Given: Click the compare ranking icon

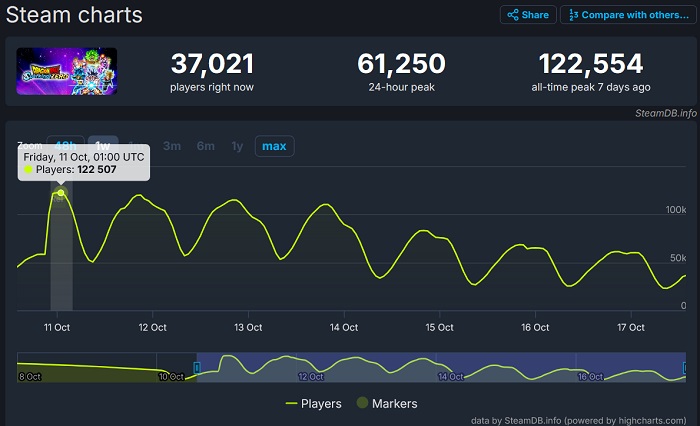Looking at the screenshot, I should pyautogui.click(x=574, y=15).
